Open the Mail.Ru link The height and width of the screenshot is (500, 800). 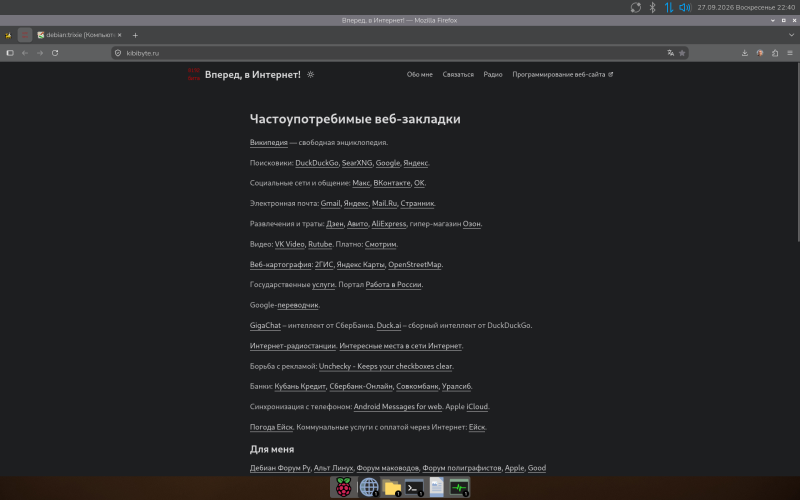tap(384, 203)
